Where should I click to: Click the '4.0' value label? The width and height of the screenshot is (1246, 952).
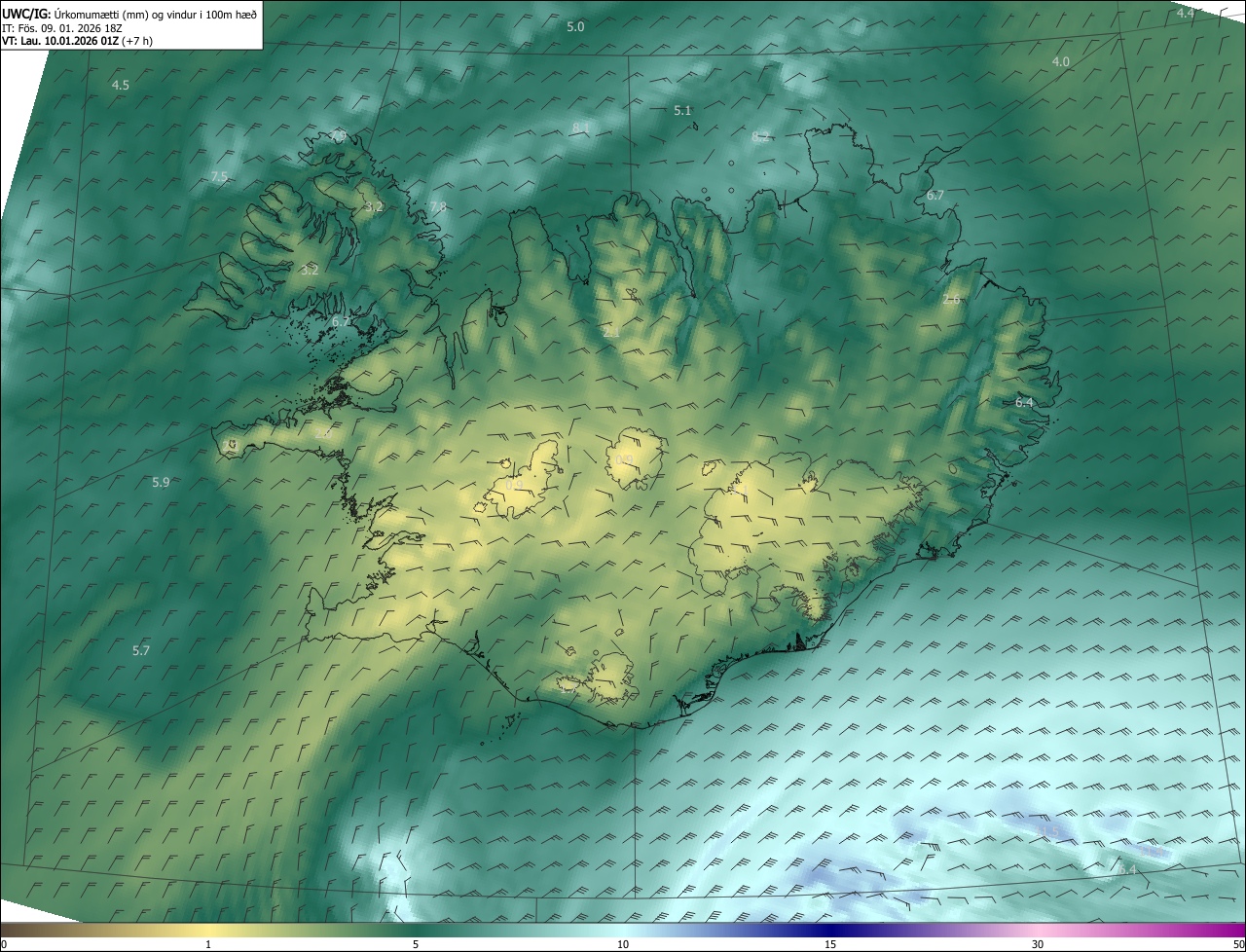tap(1060, 61)
